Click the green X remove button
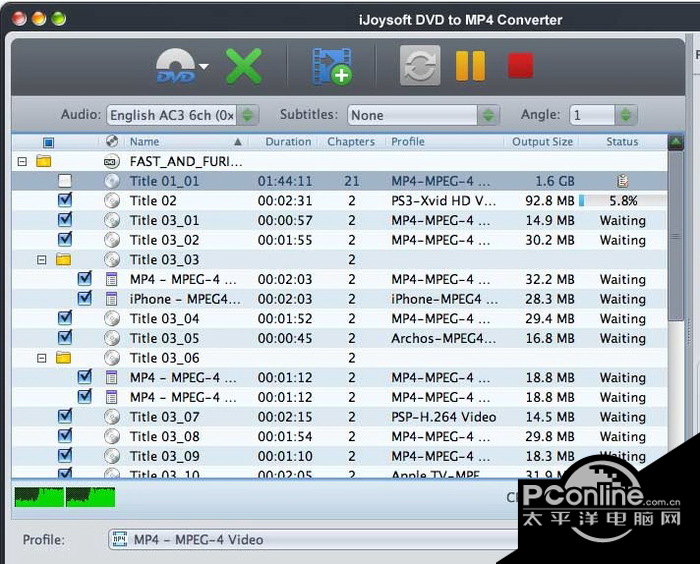This screenshot has height=564, width=700. (x=244, y=67)
